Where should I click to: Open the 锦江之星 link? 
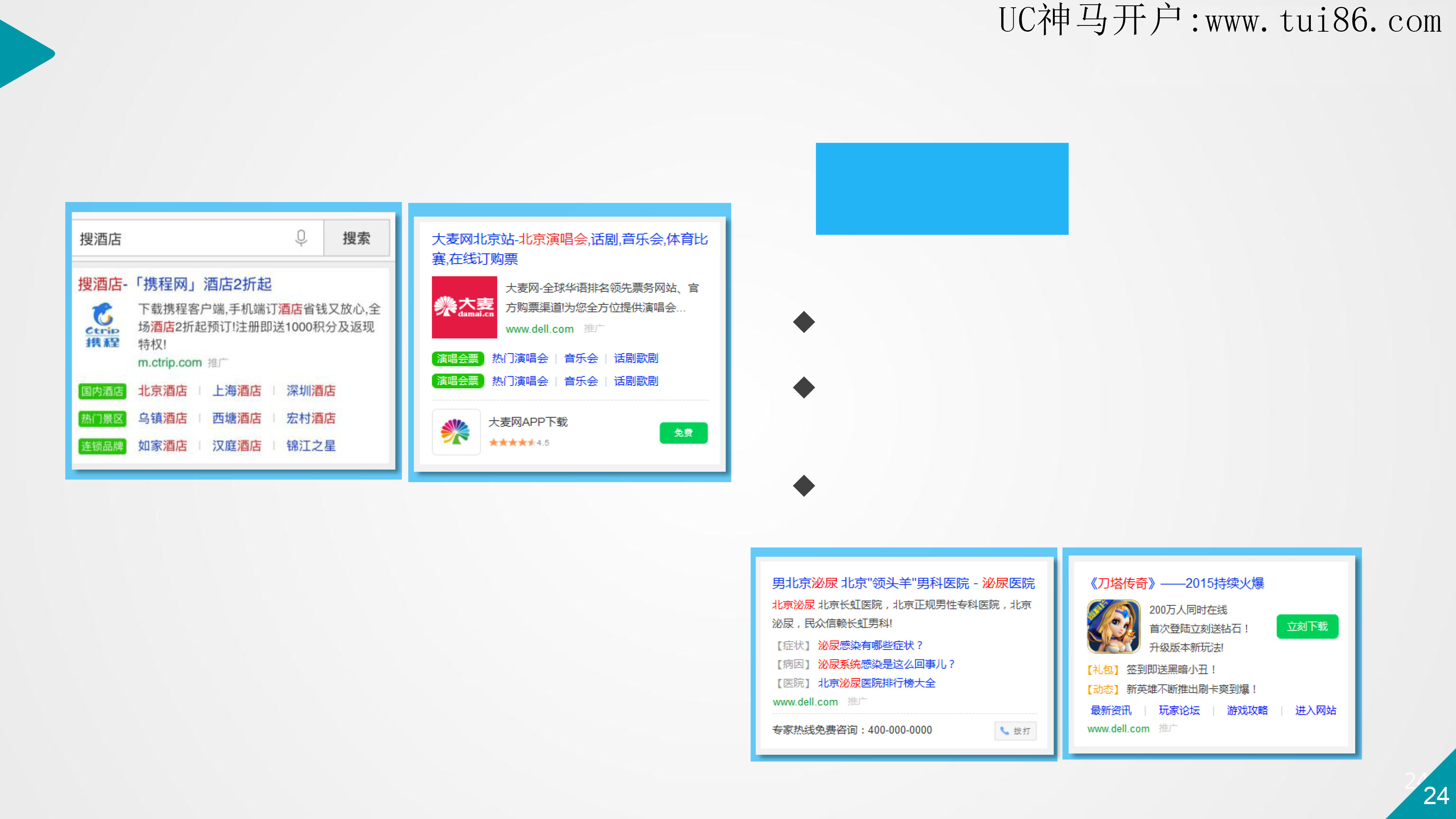coord(311,446)
